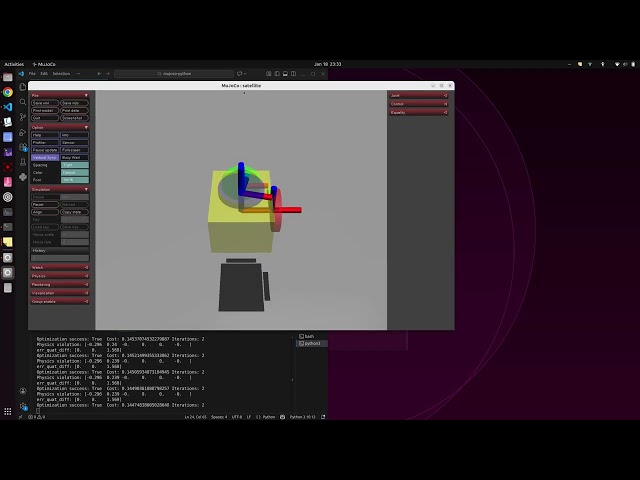Go forward in VS Code navigation

coord(108,73)
